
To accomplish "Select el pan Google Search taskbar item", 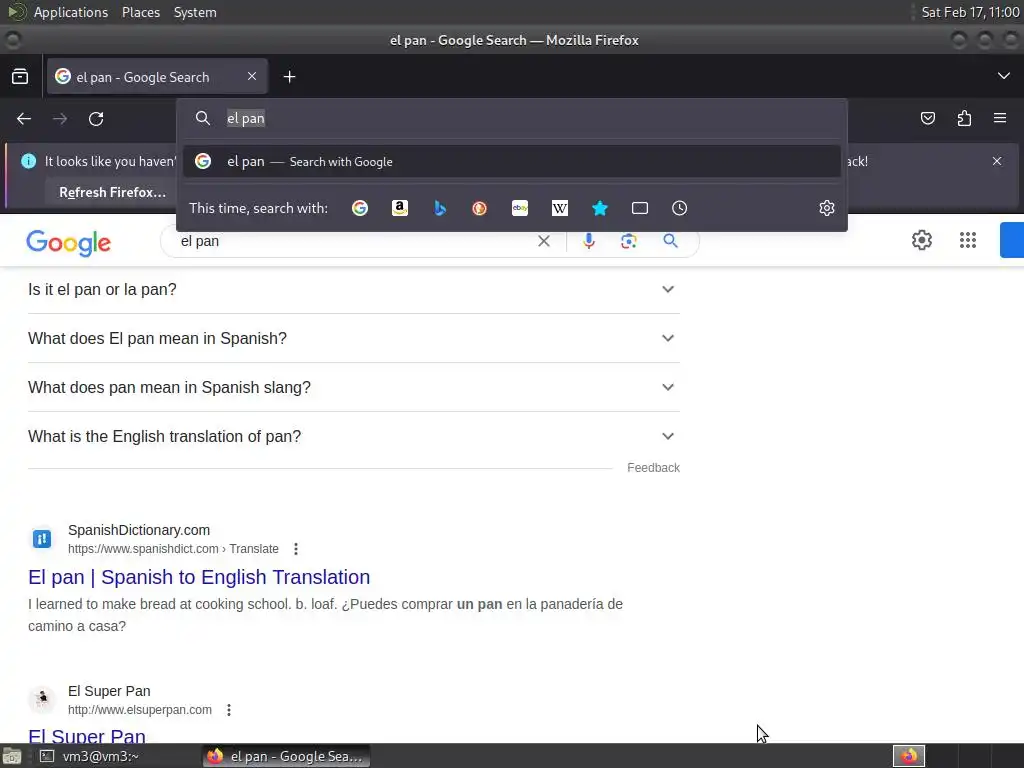I will pyautogui.click(x=285, y=756).
